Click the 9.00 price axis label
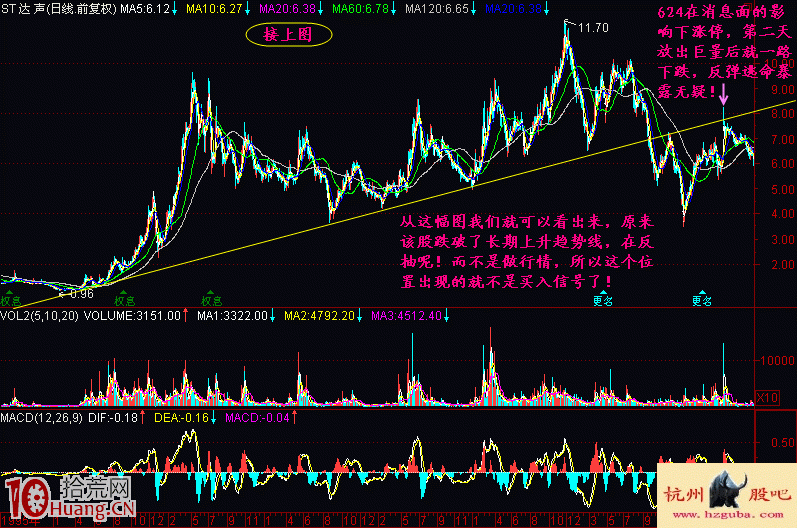This screenshot has width=797, height=528. (x=783, y=89)
